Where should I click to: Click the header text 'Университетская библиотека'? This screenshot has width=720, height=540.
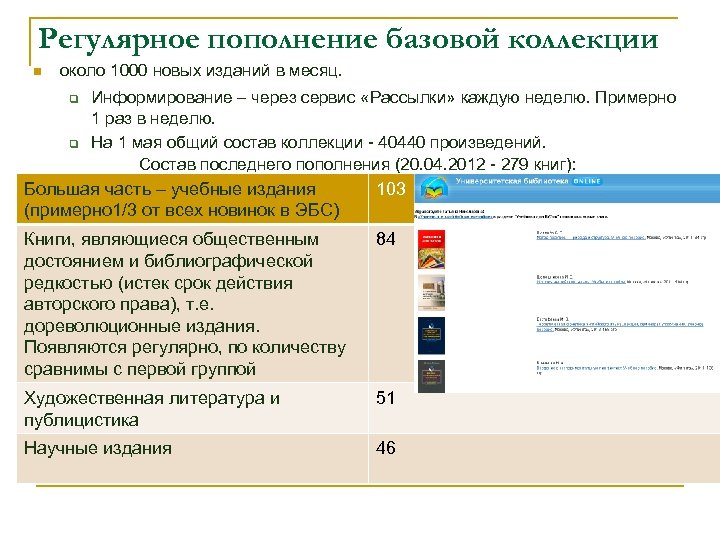512,181
